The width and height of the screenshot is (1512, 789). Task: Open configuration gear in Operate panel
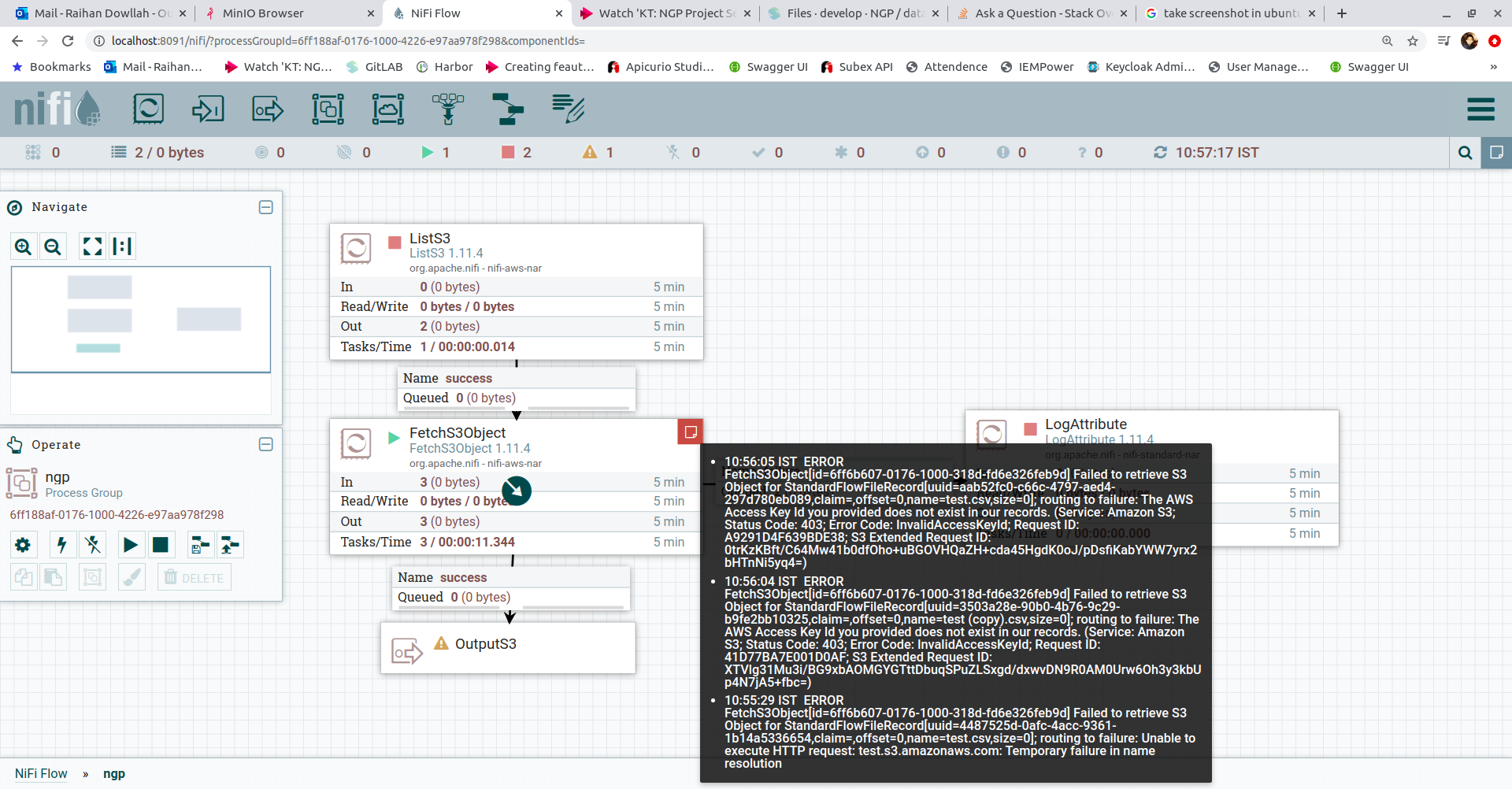tap(23, 545)
